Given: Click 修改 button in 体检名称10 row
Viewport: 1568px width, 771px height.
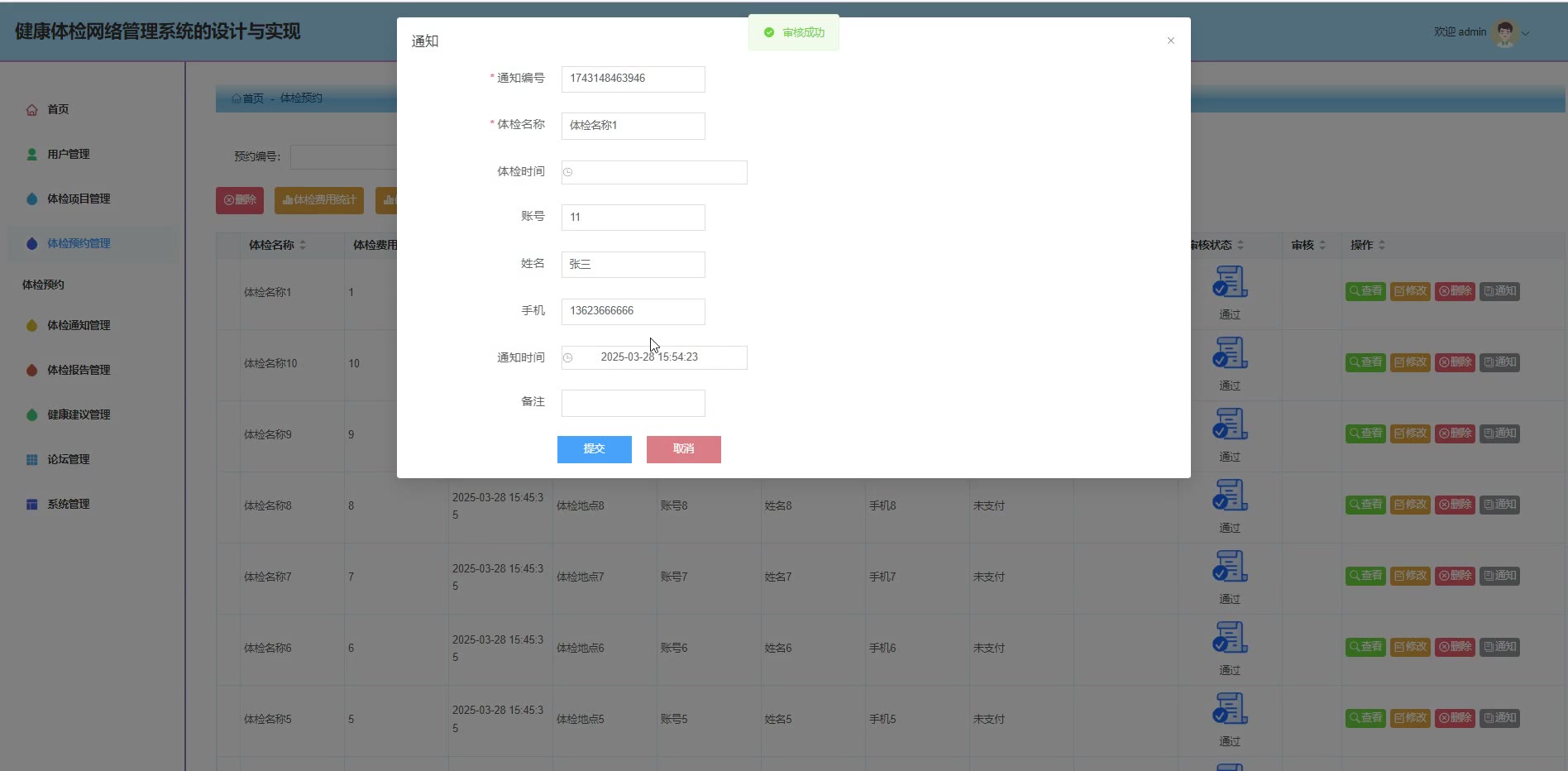Looking at the screenshot, I should [x=1410, y=362].
